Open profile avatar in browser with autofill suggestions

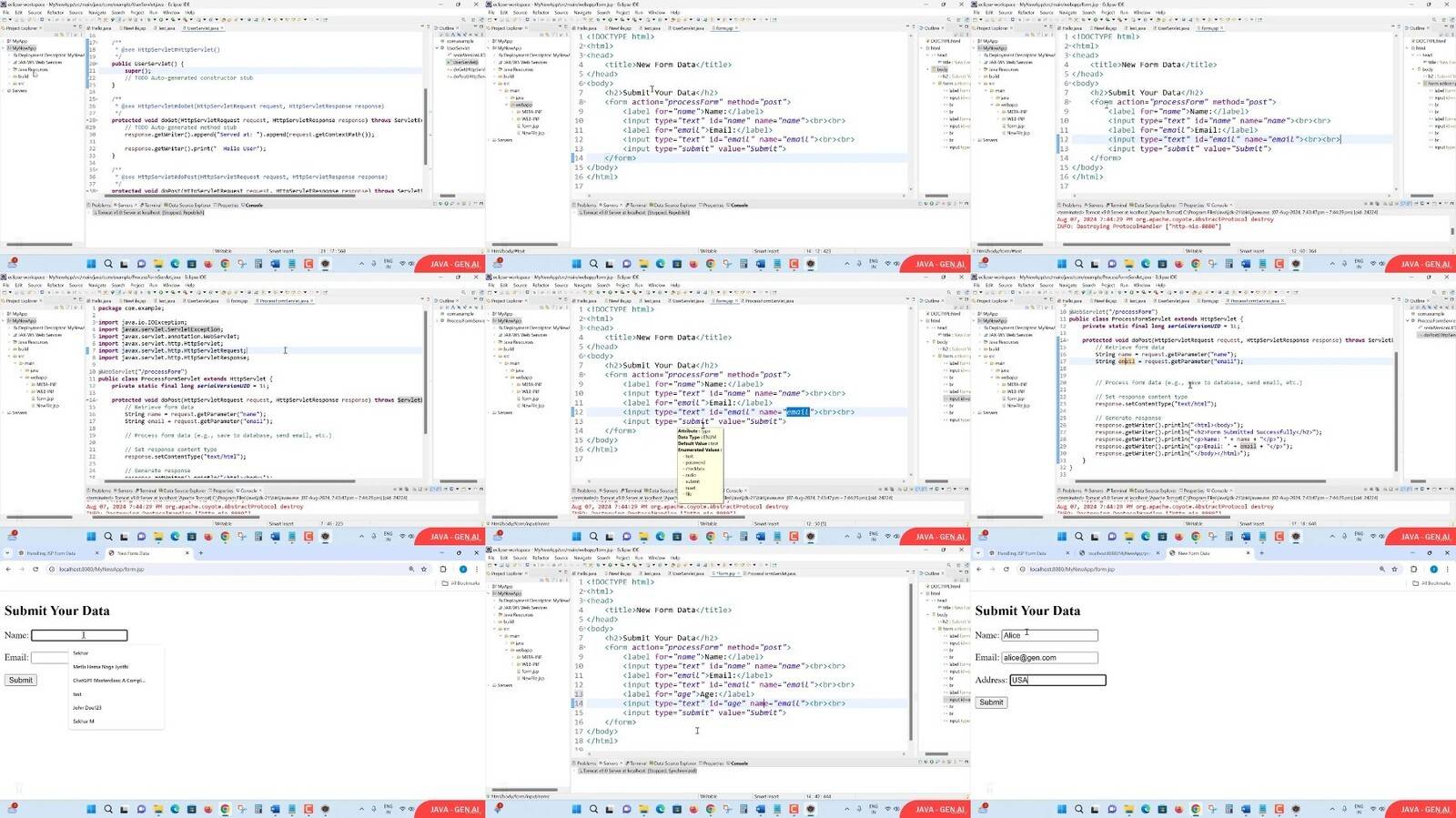click(x=462, y=569)
